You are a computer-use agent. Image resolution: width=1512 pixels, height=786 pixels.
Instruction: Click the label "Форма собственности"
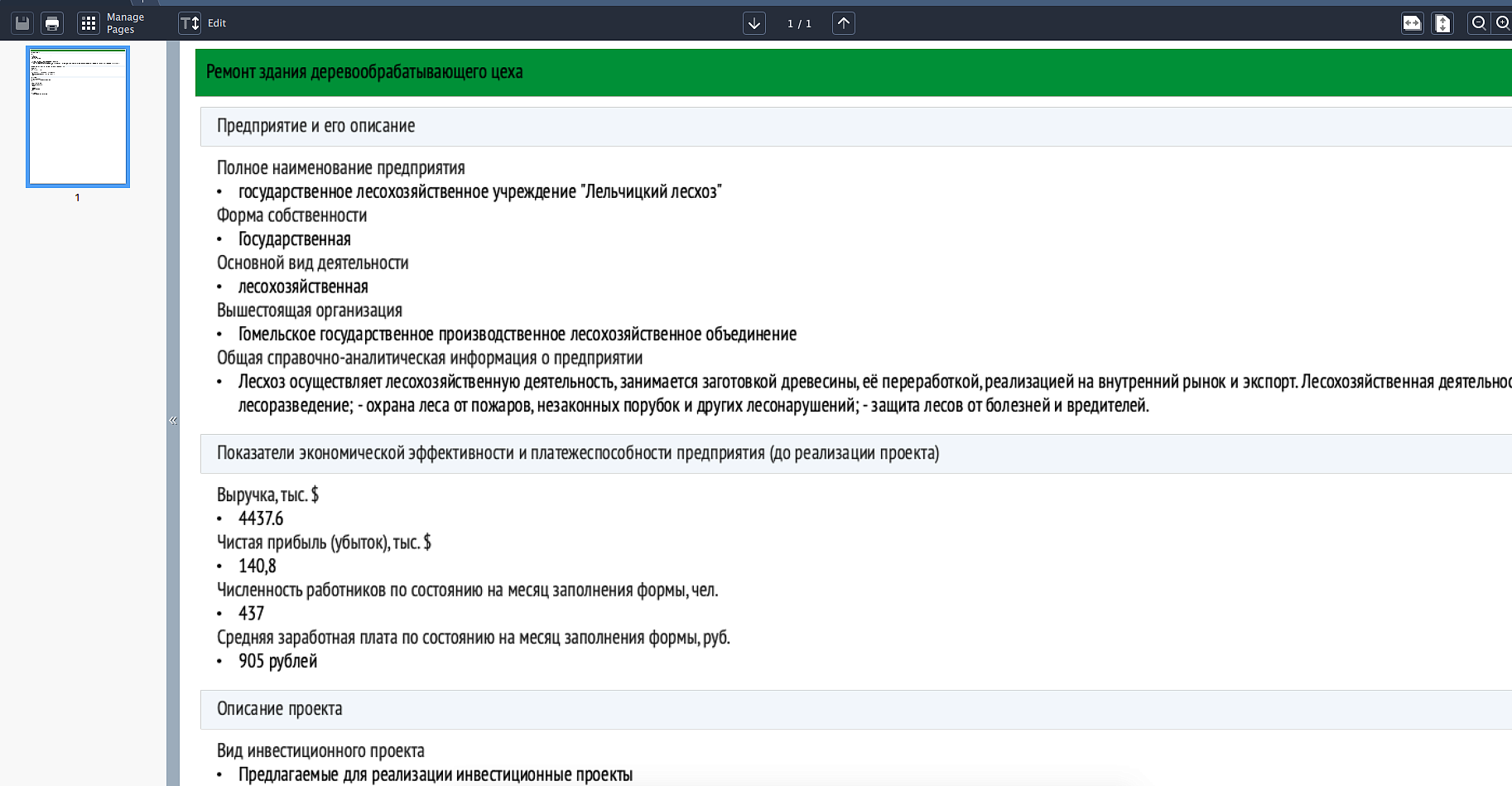291,215
